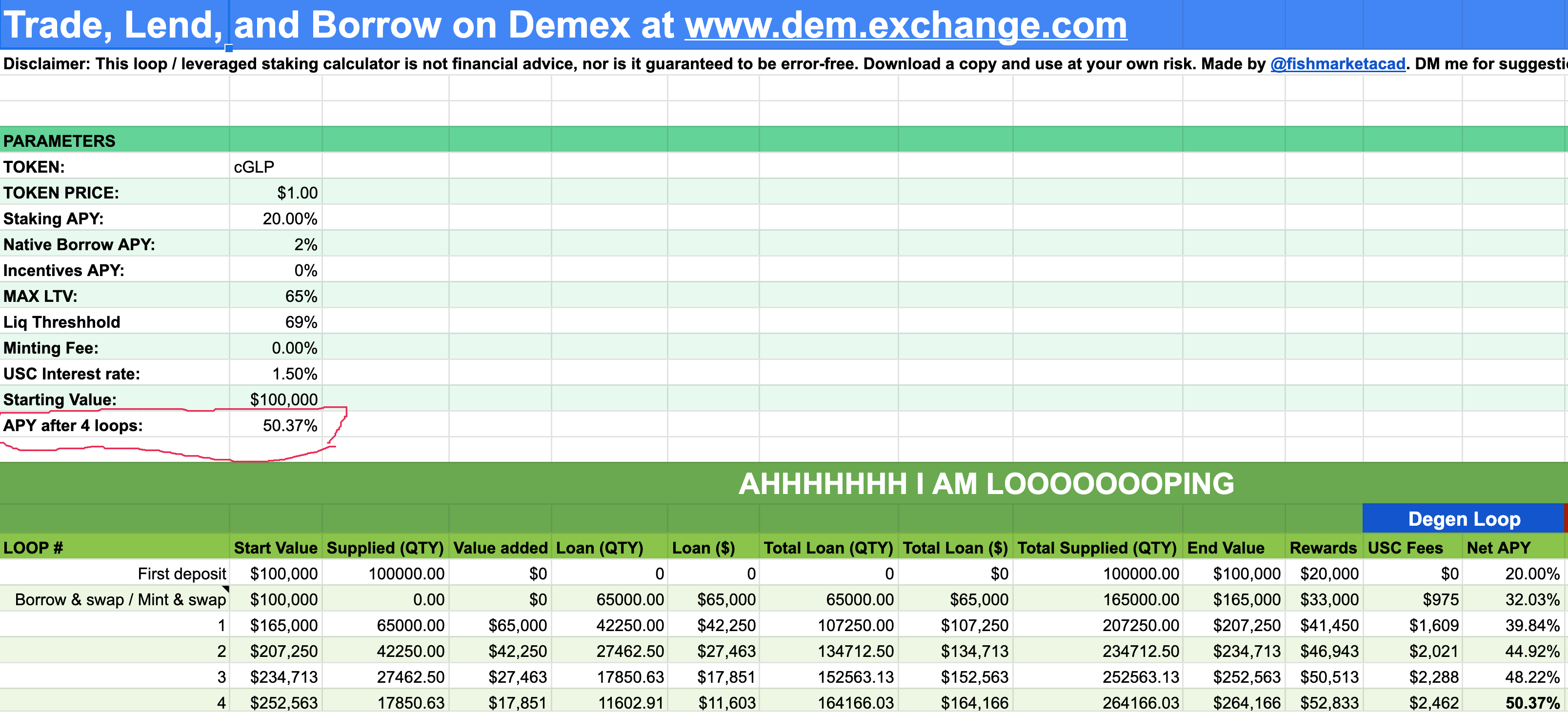
Task: Select loop 1 Start Value $165,000
Action: click(x=276, y=625)
